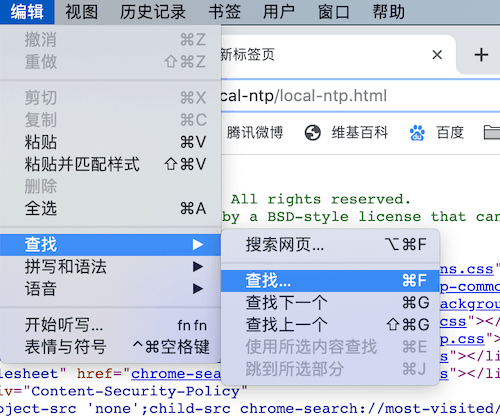Click the ns.css link in source
This screenshot has height=420, width=500.
[467, 269]
